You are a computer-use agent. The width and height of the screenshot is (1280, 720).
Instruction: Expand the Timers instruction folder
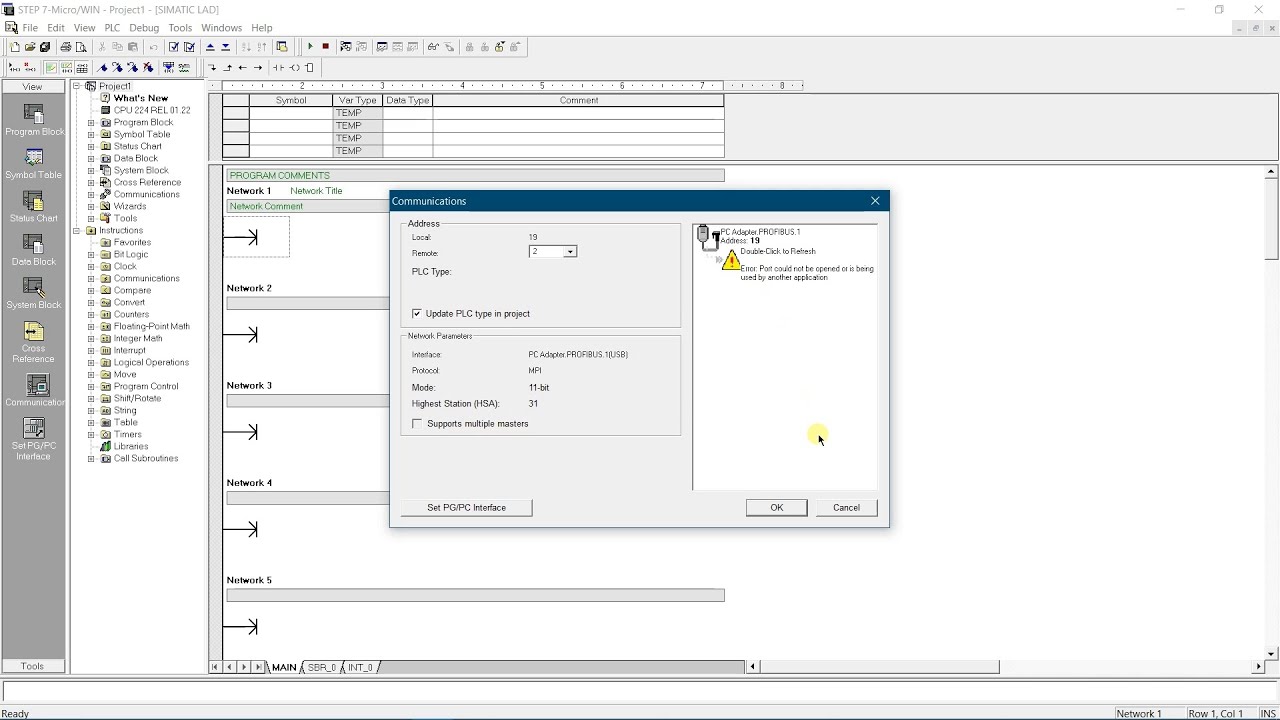coord(91,434)
